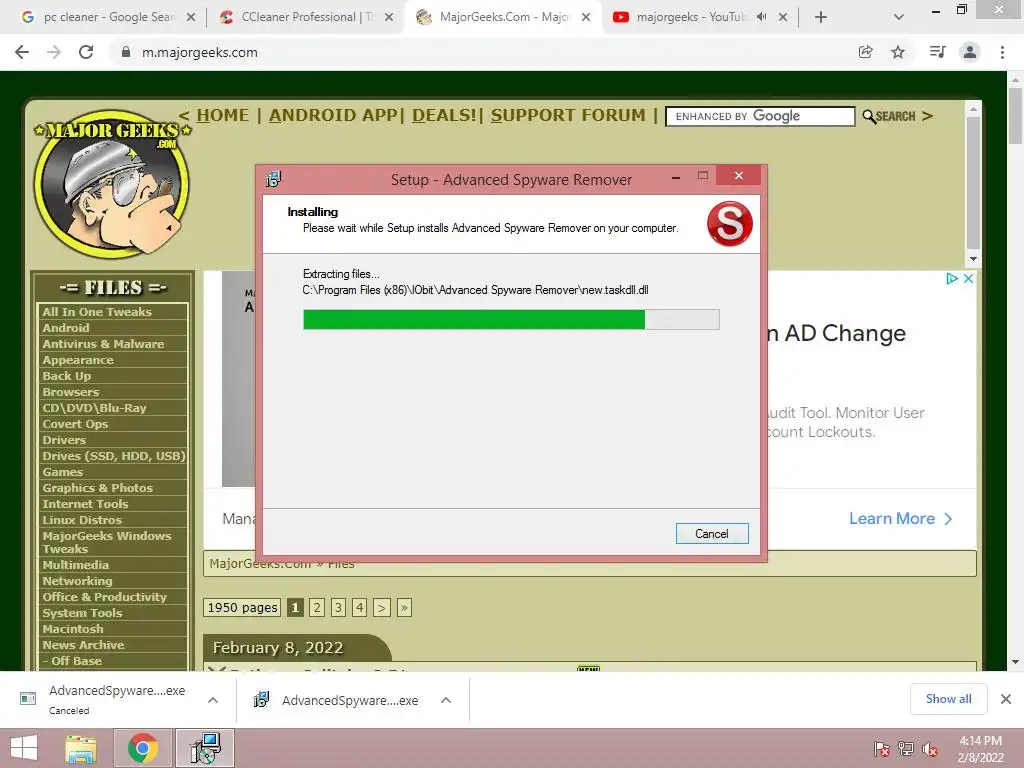Expand options for the second AdvancedSpyware download
Viewport: 1024px width, 768px height.
pos(446,700)
